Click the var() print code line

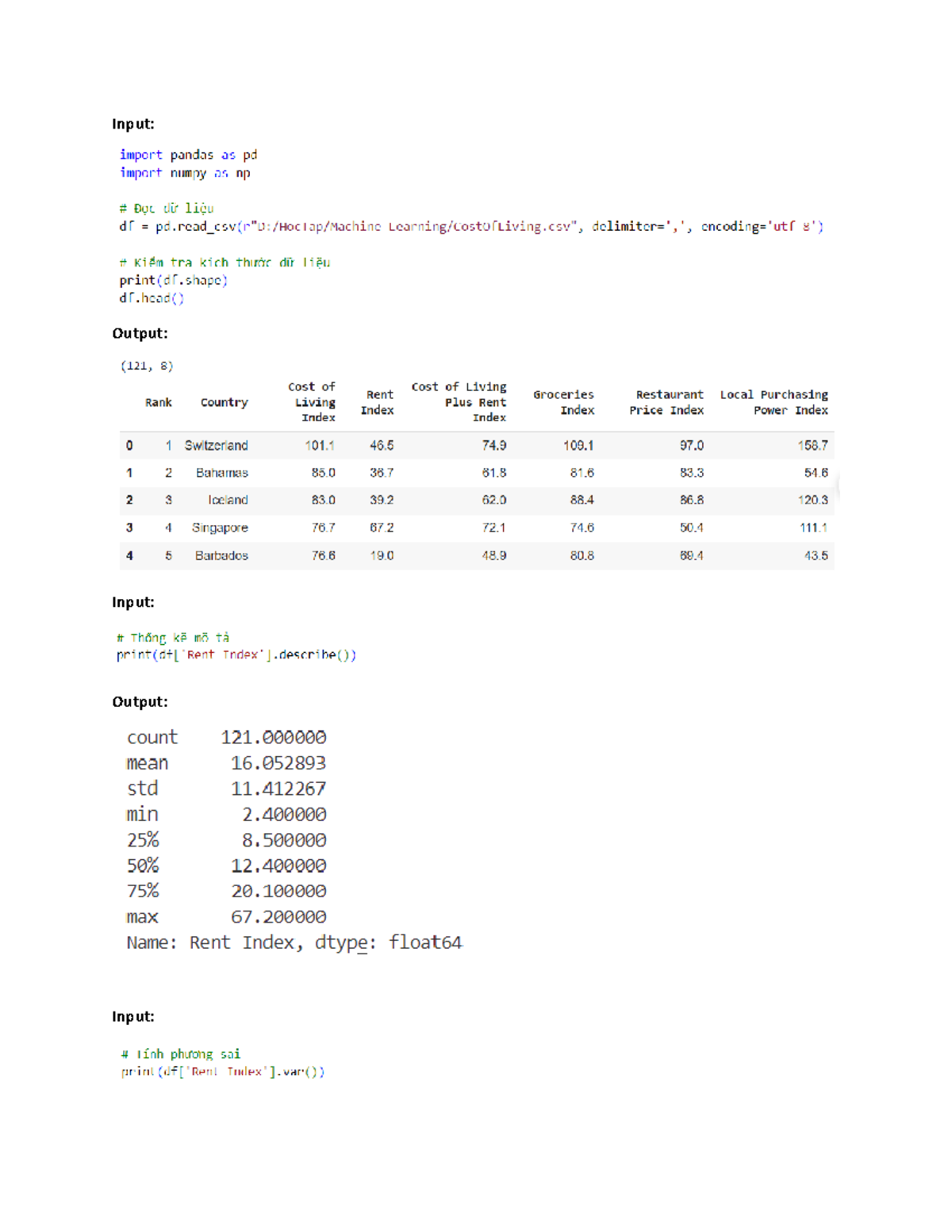223,1072
